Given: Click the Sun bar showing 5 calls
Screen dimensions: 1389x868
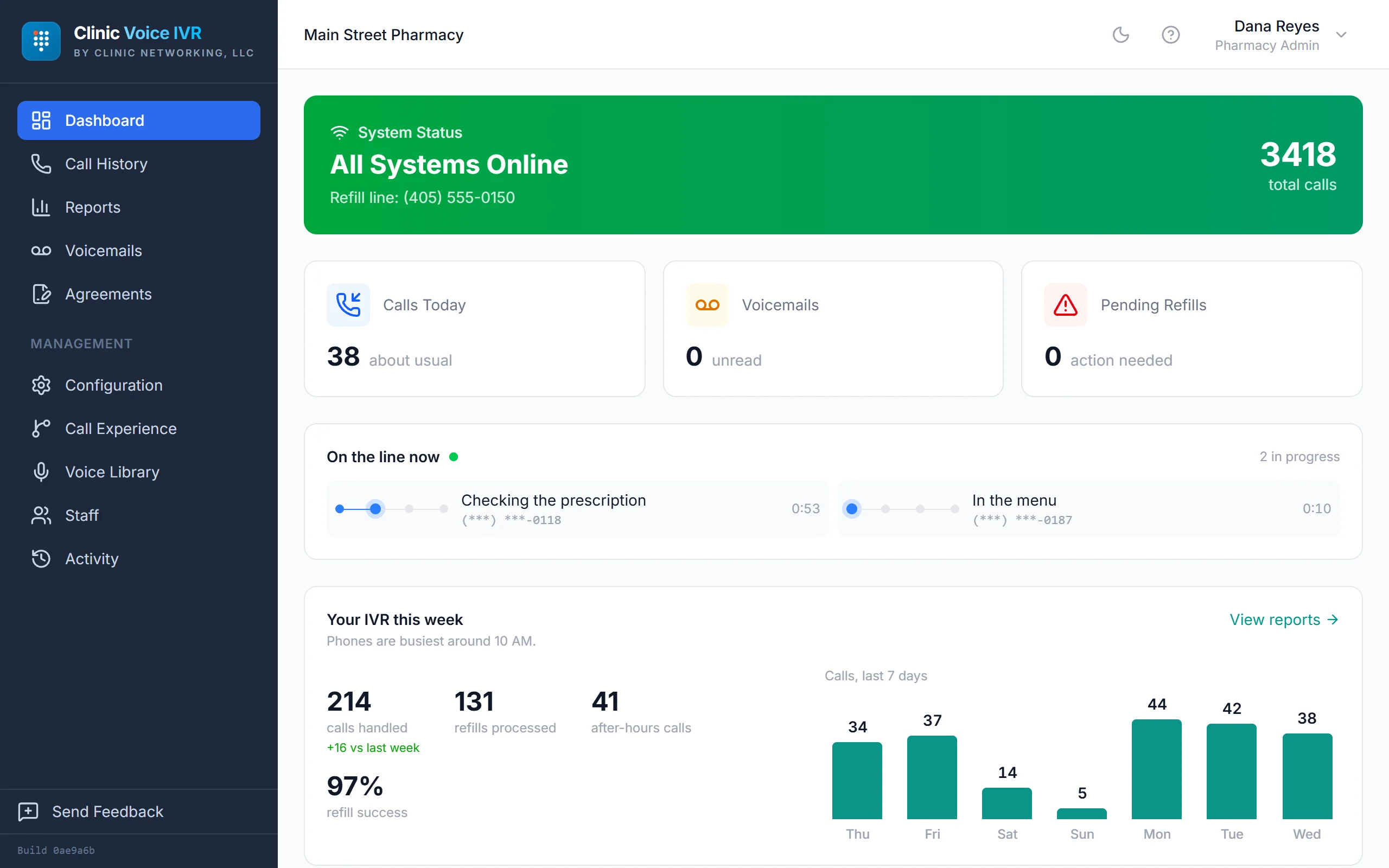Looking at the screenshot, I should 1081,813.
